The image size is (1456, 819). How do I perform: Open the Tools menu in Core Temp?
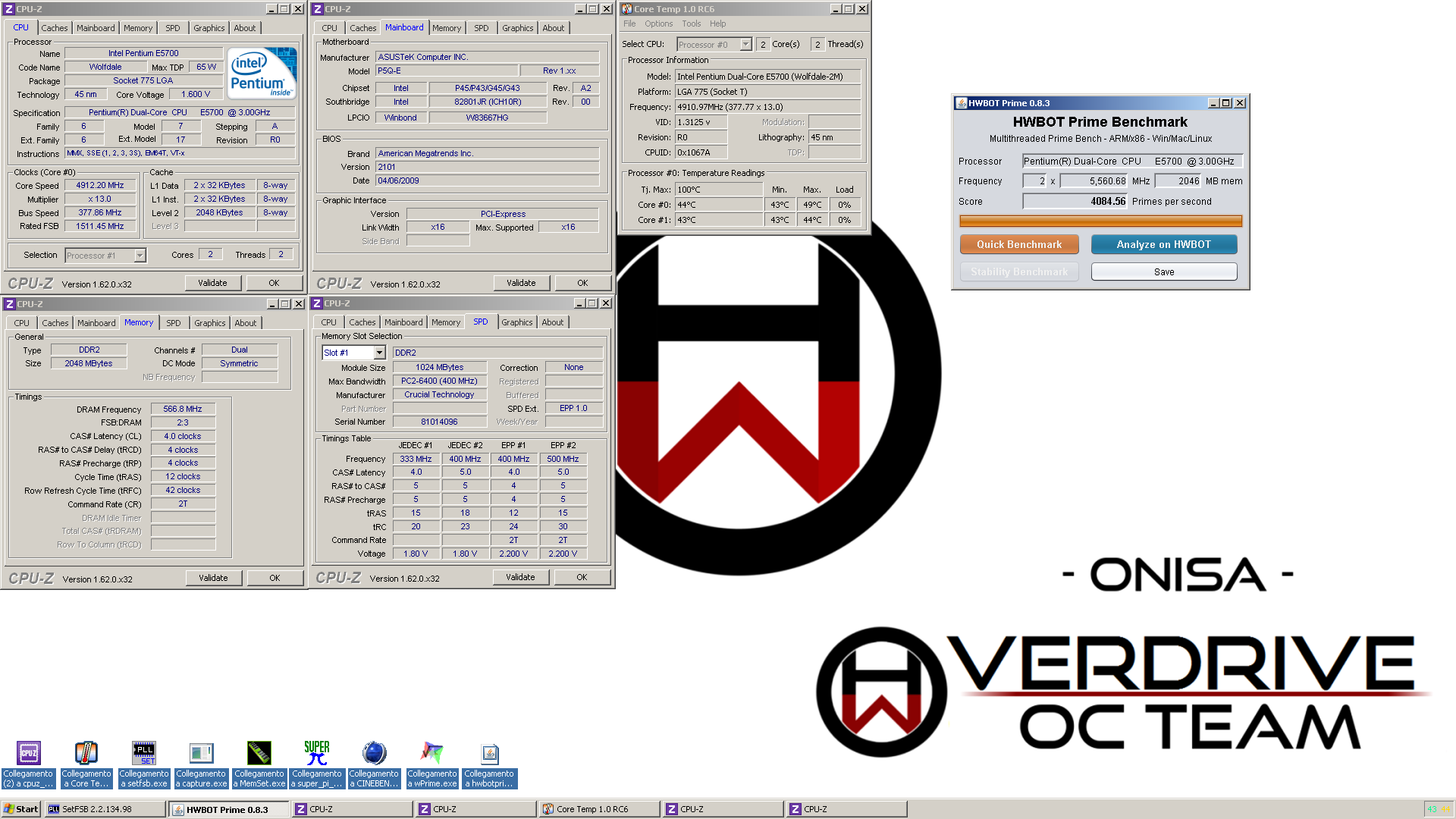(691, 24)
